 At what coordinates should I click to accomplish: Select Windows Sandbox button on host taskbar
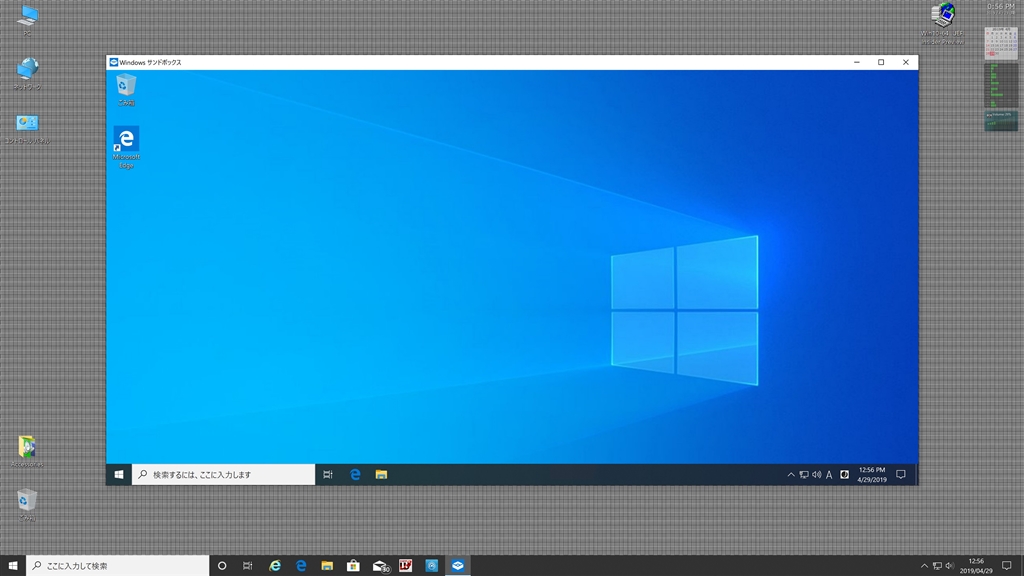coord(458,566)
